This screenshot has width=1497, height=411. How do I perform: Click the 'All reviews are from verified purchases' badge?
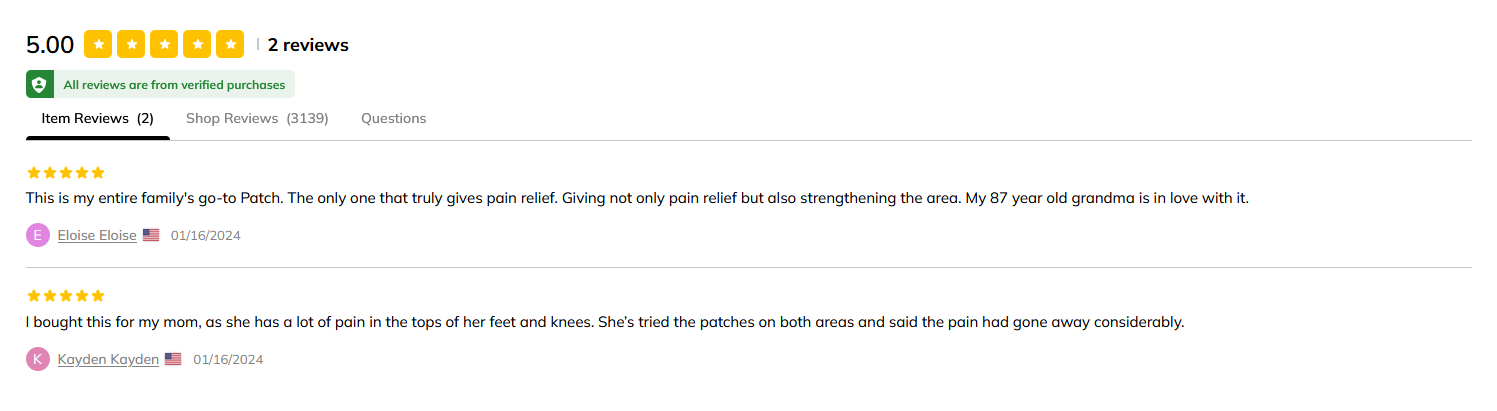coord(174,85)
